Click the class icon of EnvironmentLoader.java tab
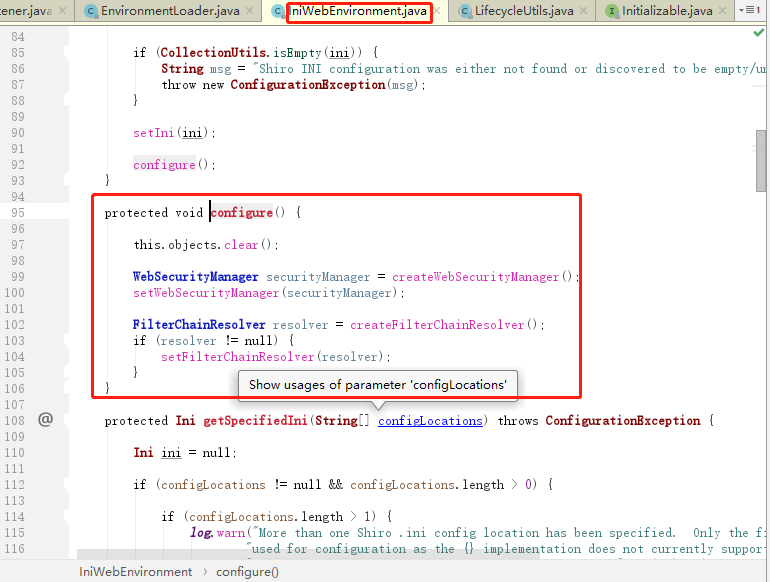The image size is (770, 582). [91, 11]
